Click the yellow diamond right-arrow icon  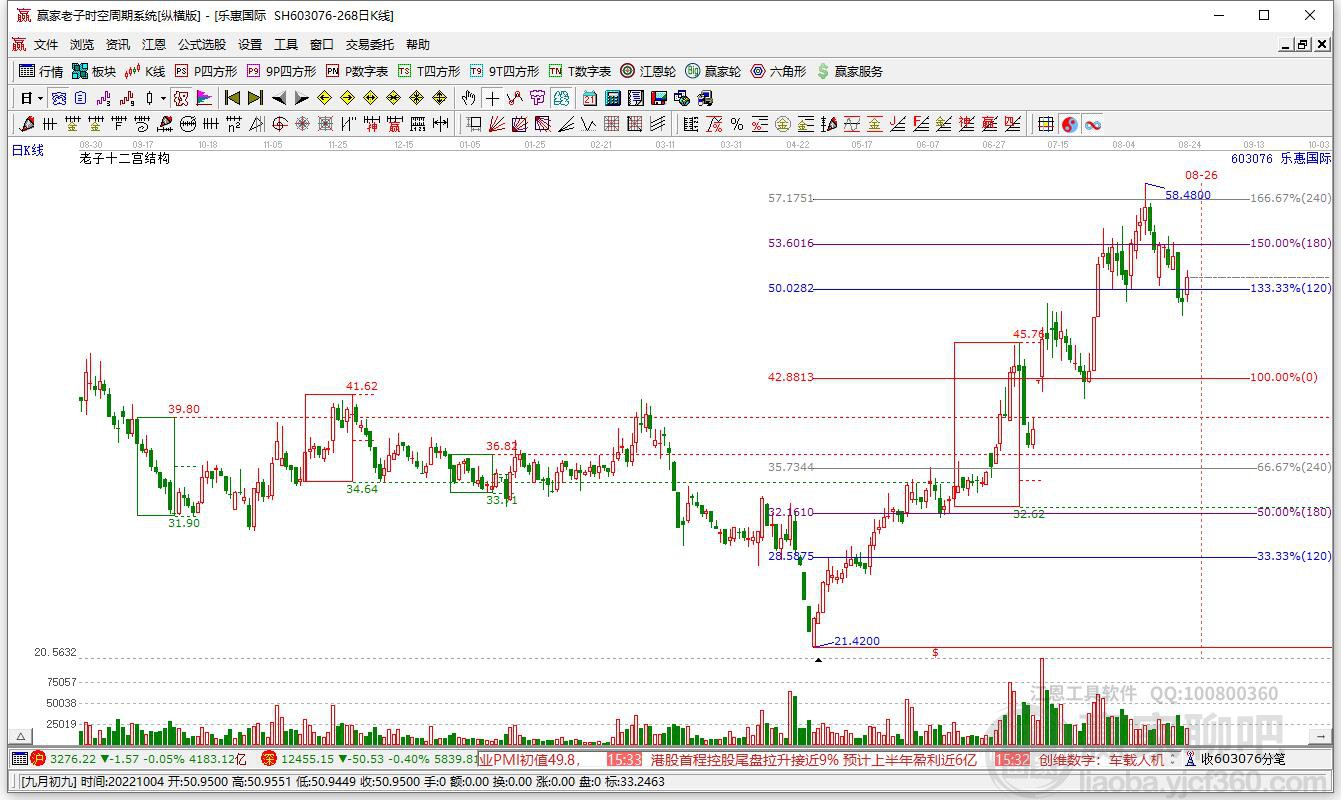(347, 98)
